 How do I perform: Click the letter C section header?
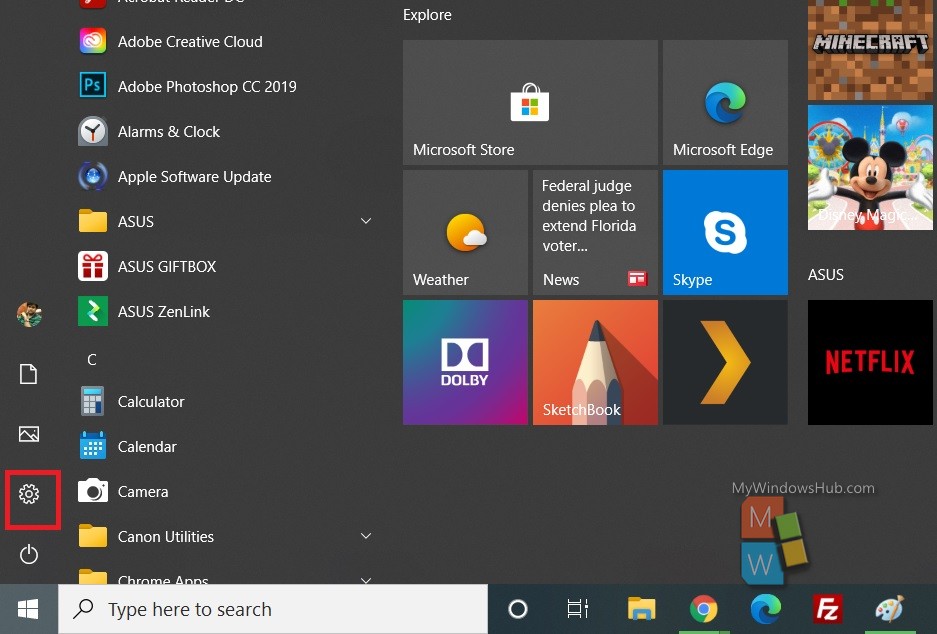(92, 359)
